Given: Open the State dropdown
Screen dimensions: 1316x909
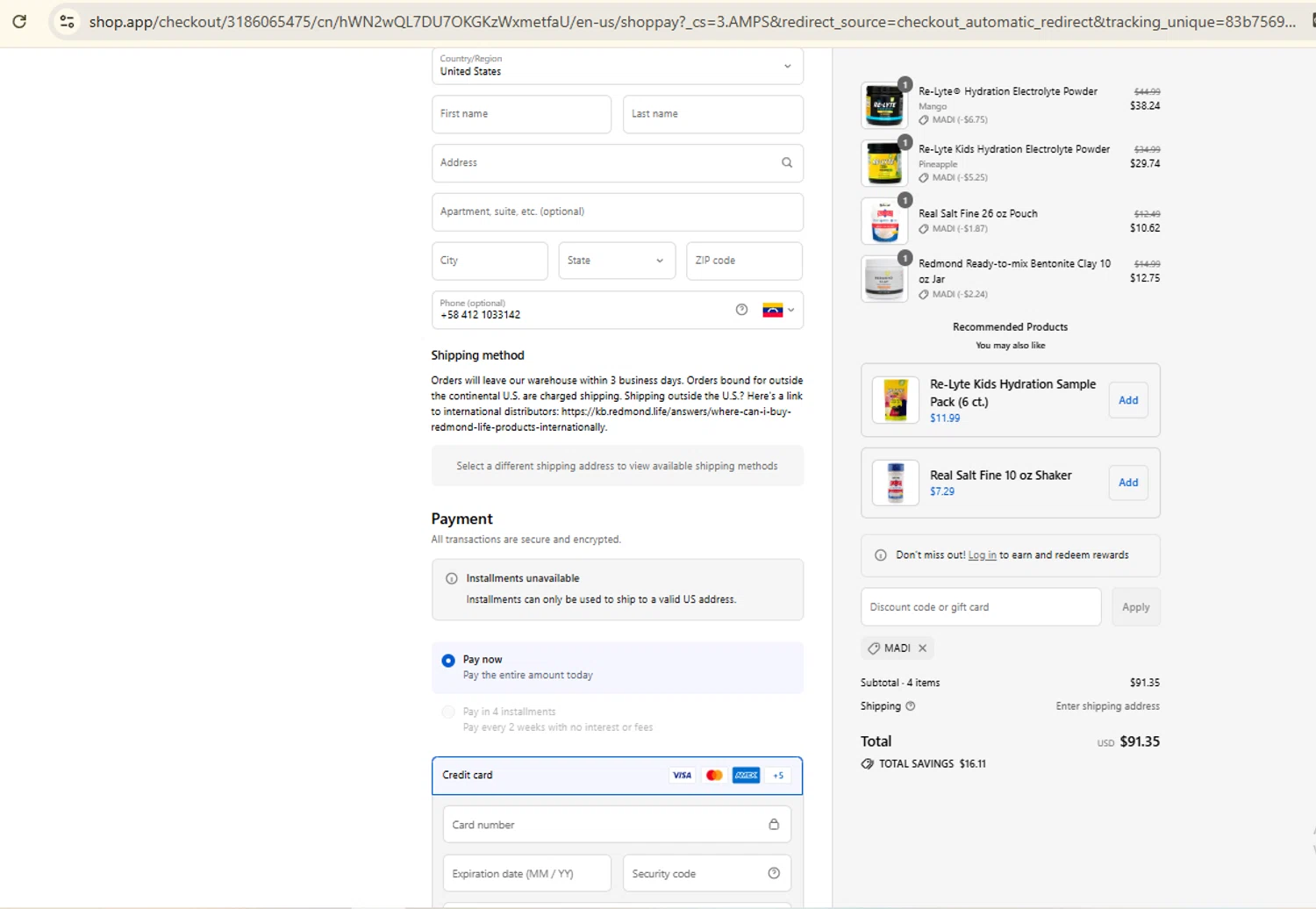Looking at the screenshot, I should pyautogui.click(x=617, y=261).
